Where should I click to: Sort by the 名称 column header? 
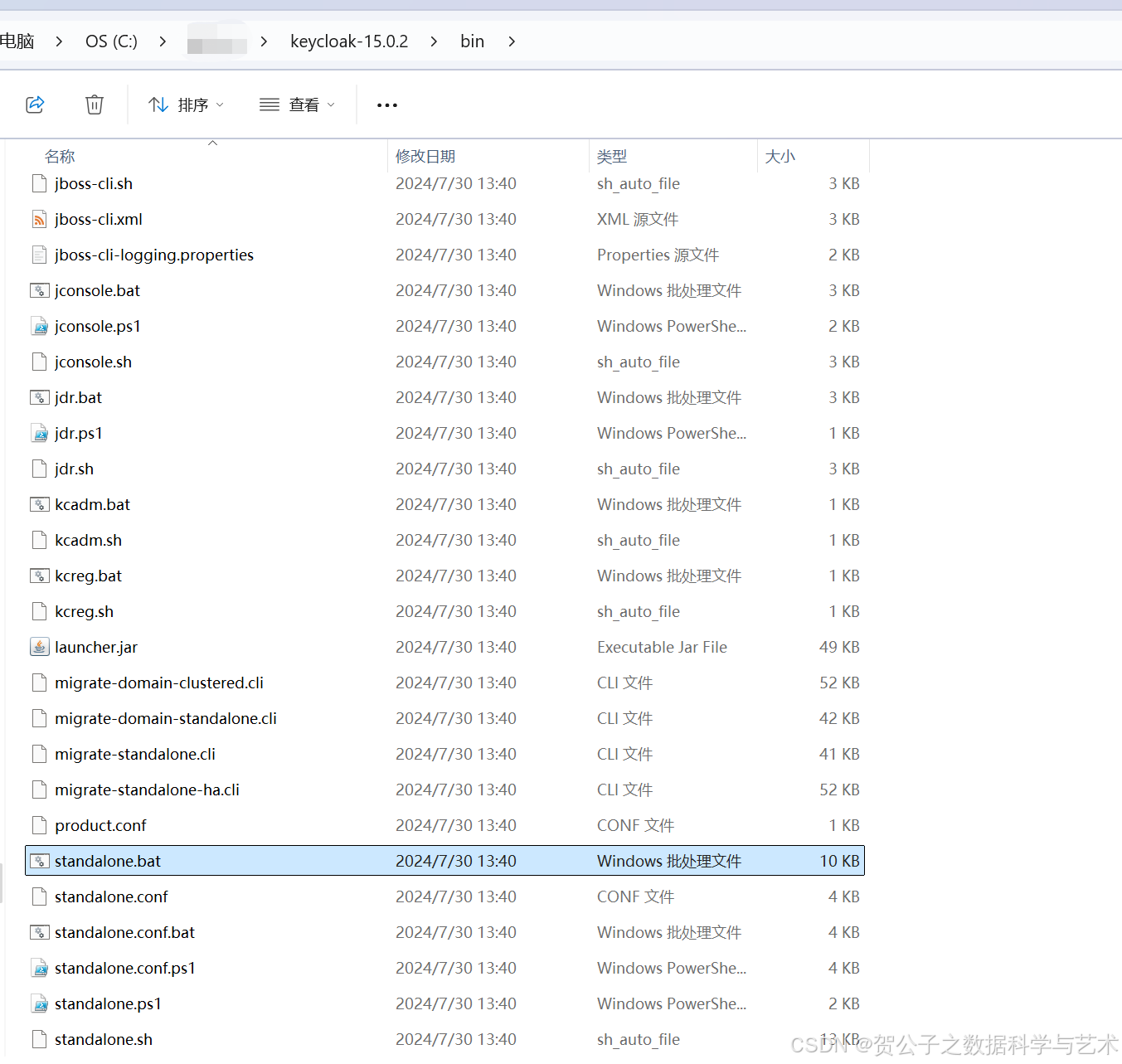pyautogui.click(x=60, y=156)
